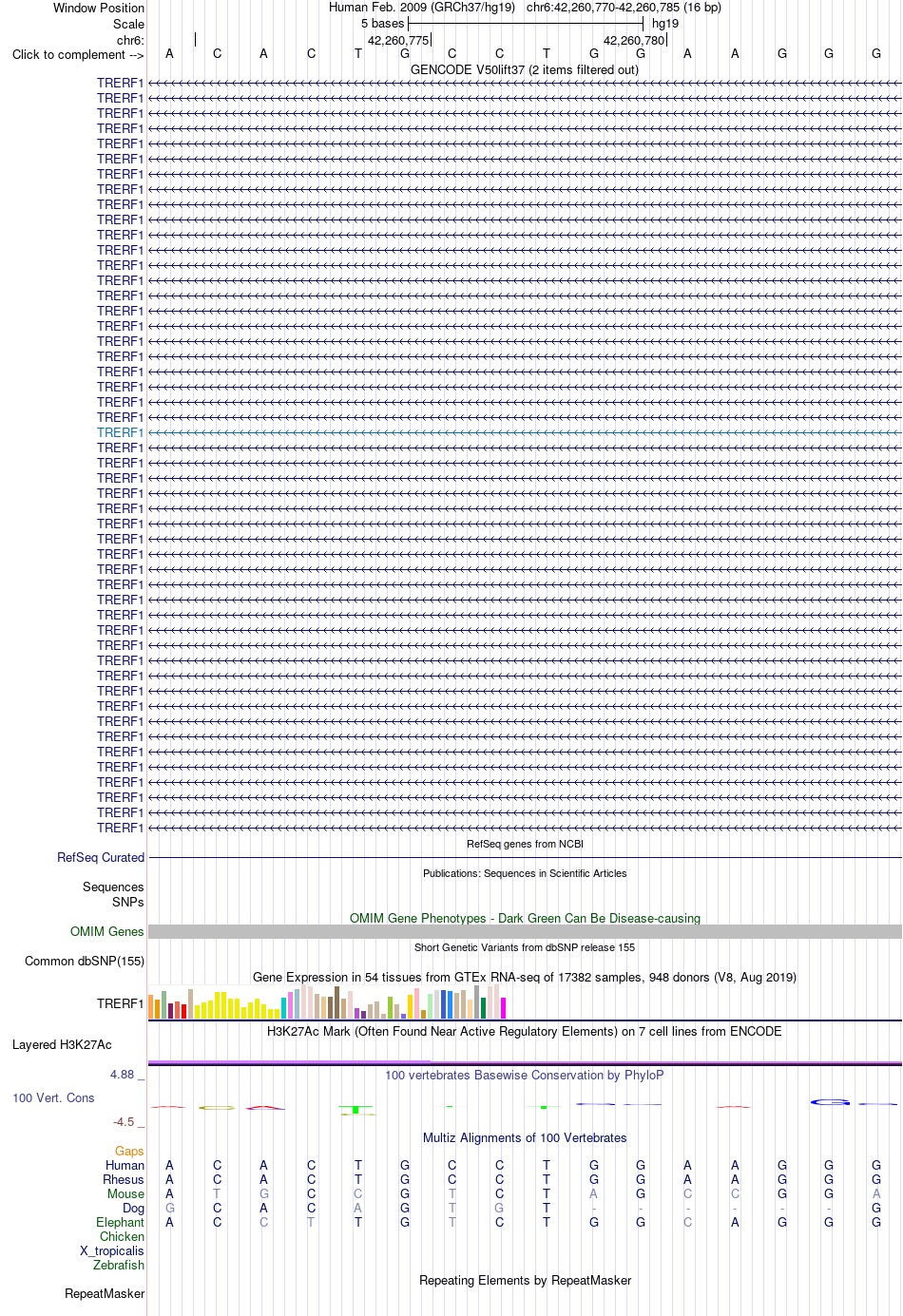Open 'Publications: Sequences in Scientific Articles' title

tap(525, 873)
